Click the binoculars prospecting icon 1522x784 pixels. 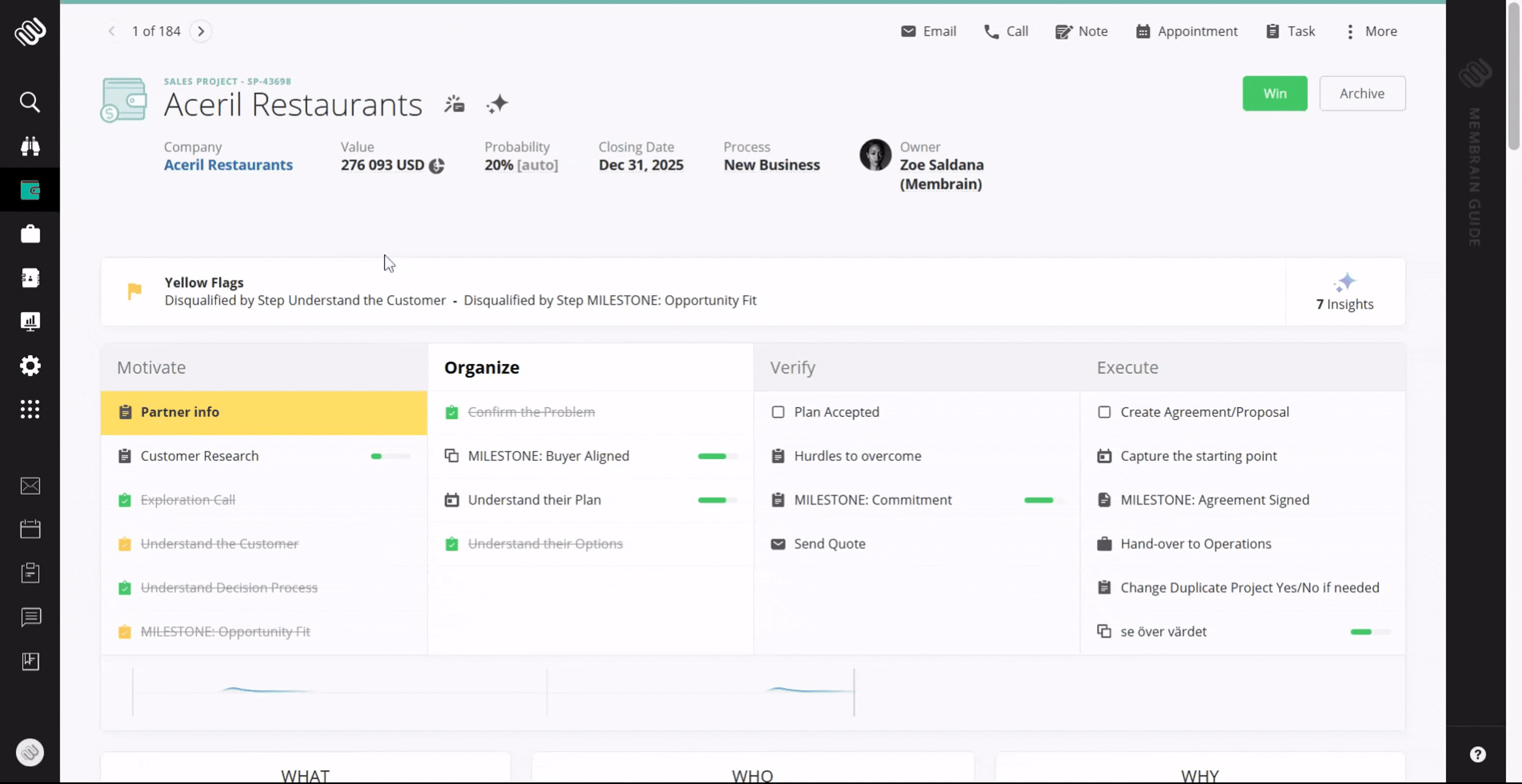pyautogui.click(x=30, y=146)
